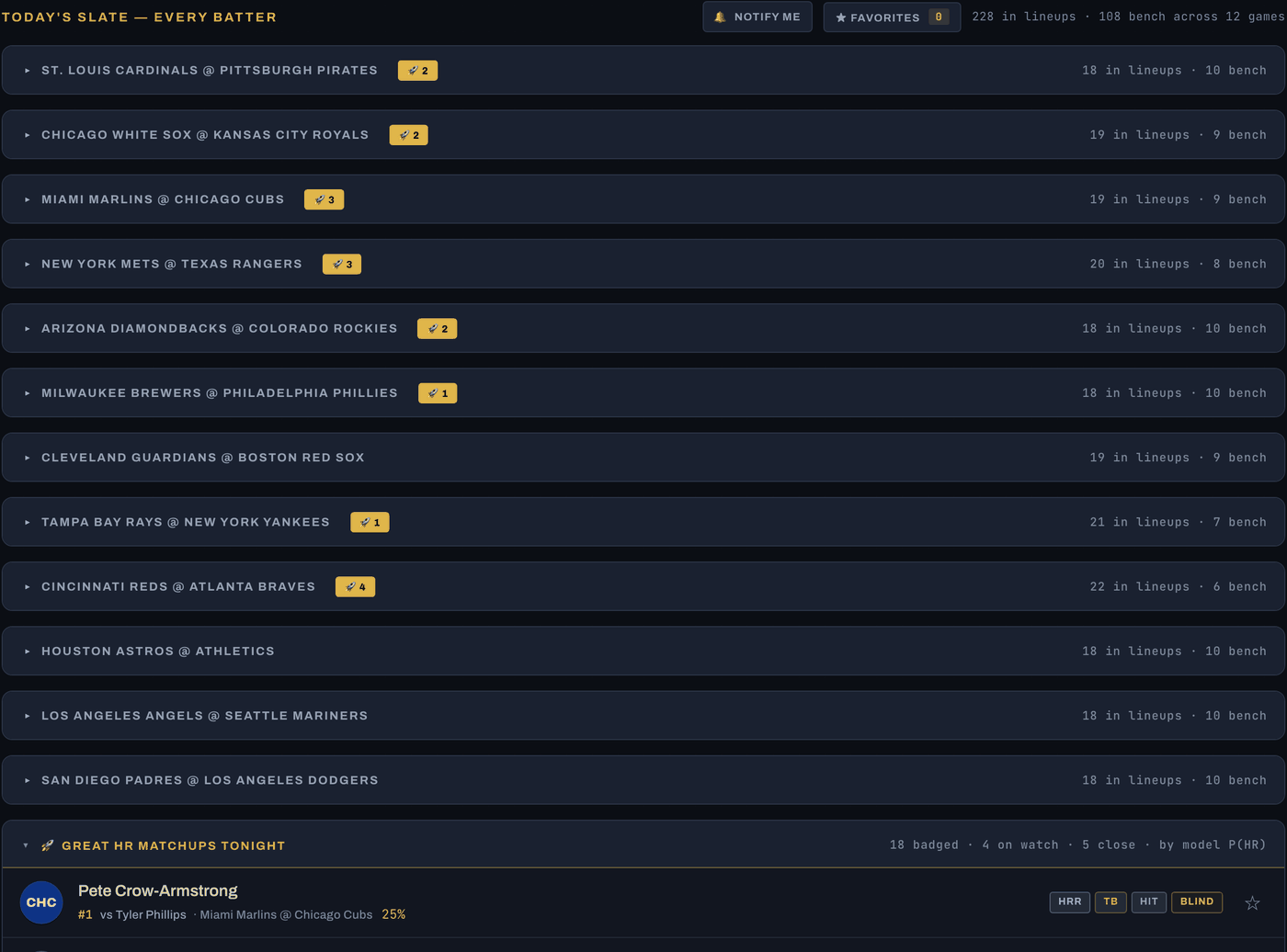Click the HRR tag for Pete Crow-Armstrong
The image size is (1287, 952).
[x=1070, y=901]
